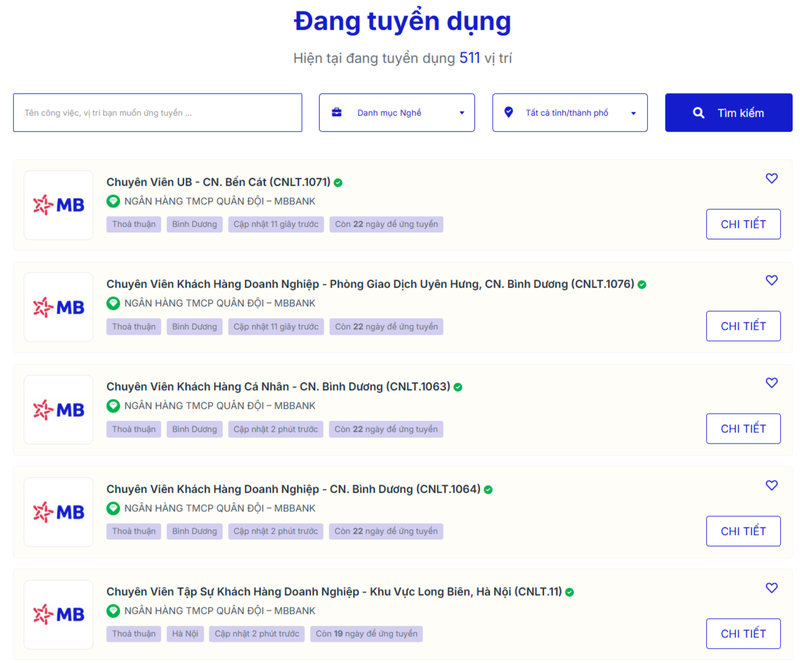This screenshot has width=800, height=663.
Task: Open CHI TIẾT for CNLT.1071 job
Action: (x=743, y=224)
